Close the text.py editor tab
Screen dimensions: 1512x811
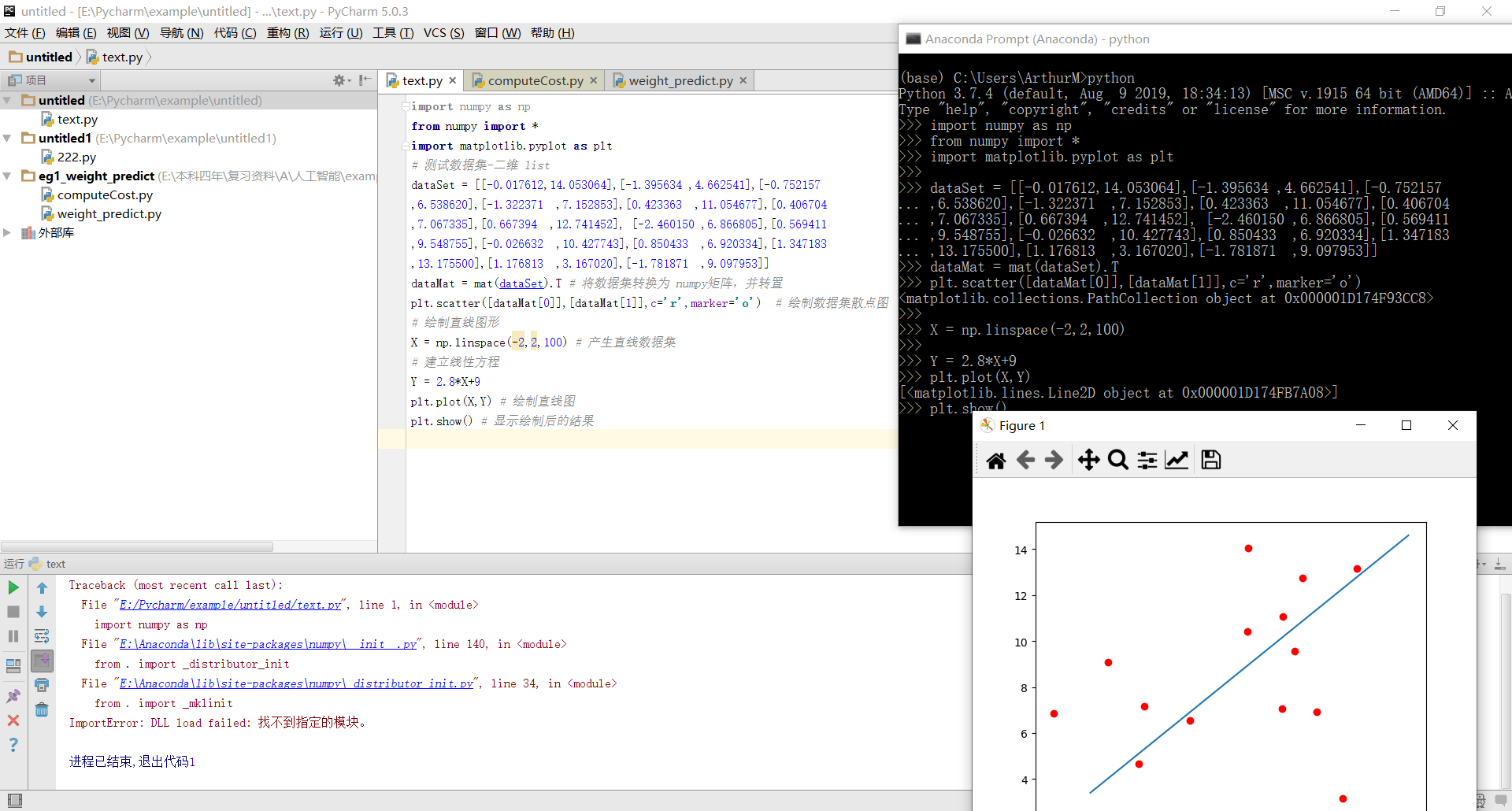point(453,80)
